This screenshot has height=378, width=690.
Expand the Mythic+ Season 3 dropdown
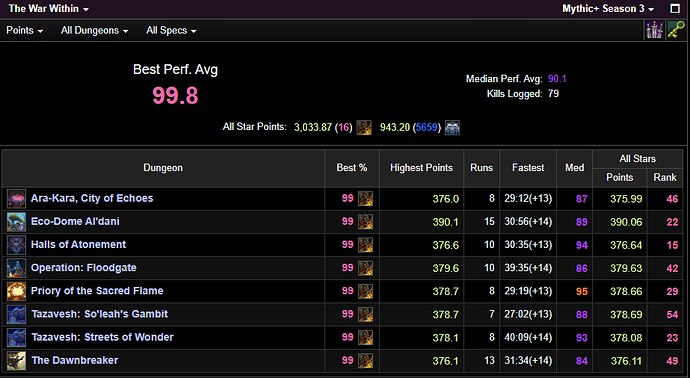608,9
